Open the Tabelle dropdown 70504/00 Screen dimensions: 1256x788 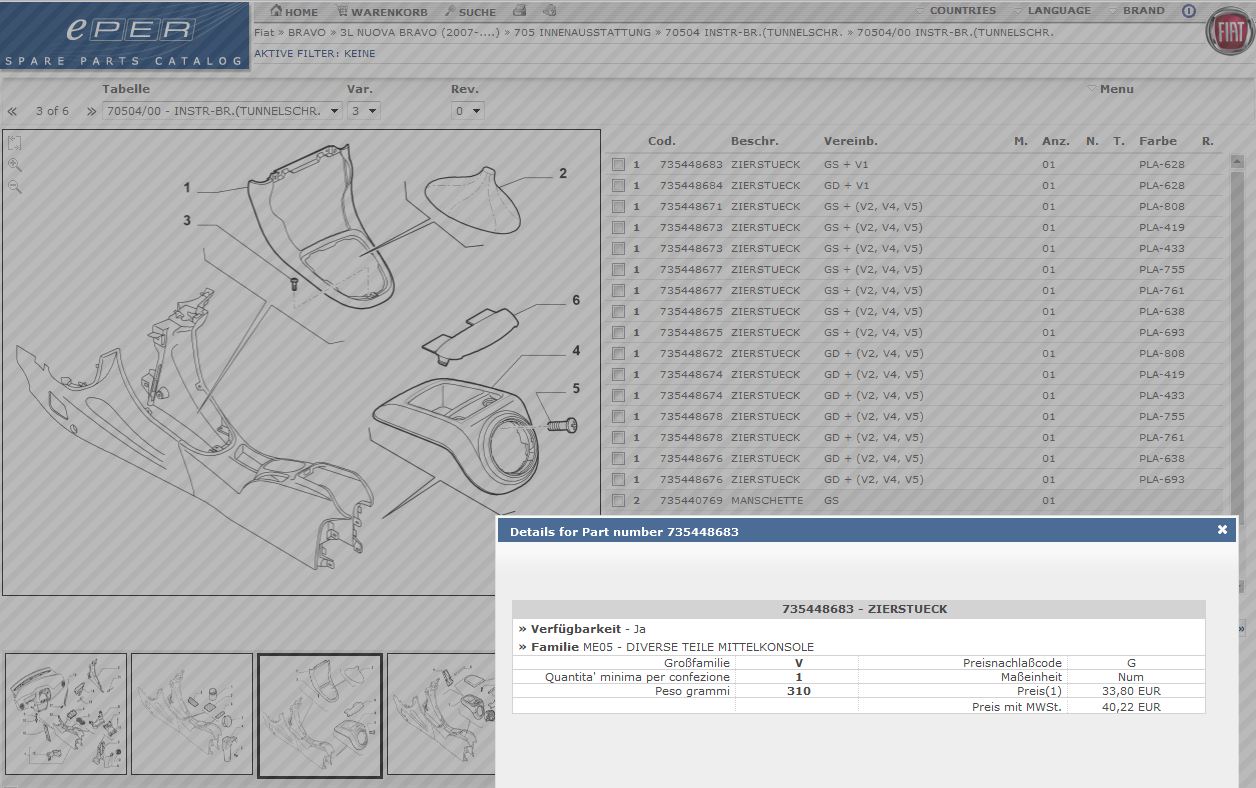click(221, 111)
